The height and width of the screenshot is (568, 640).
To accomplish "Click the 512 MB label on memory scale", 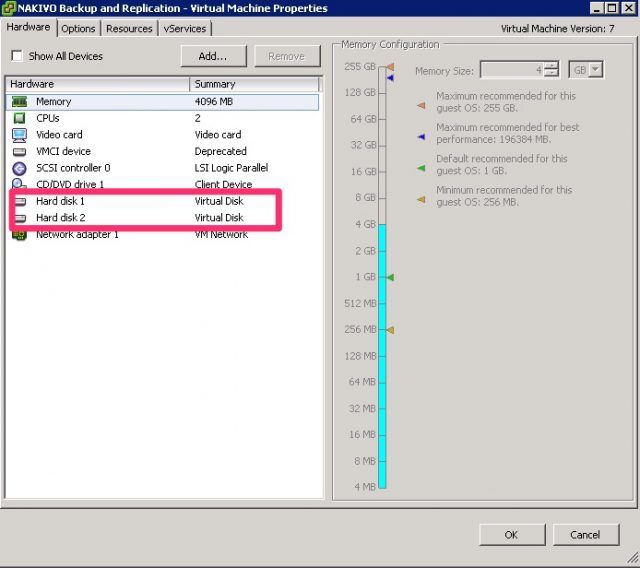I will pos(360,304).
